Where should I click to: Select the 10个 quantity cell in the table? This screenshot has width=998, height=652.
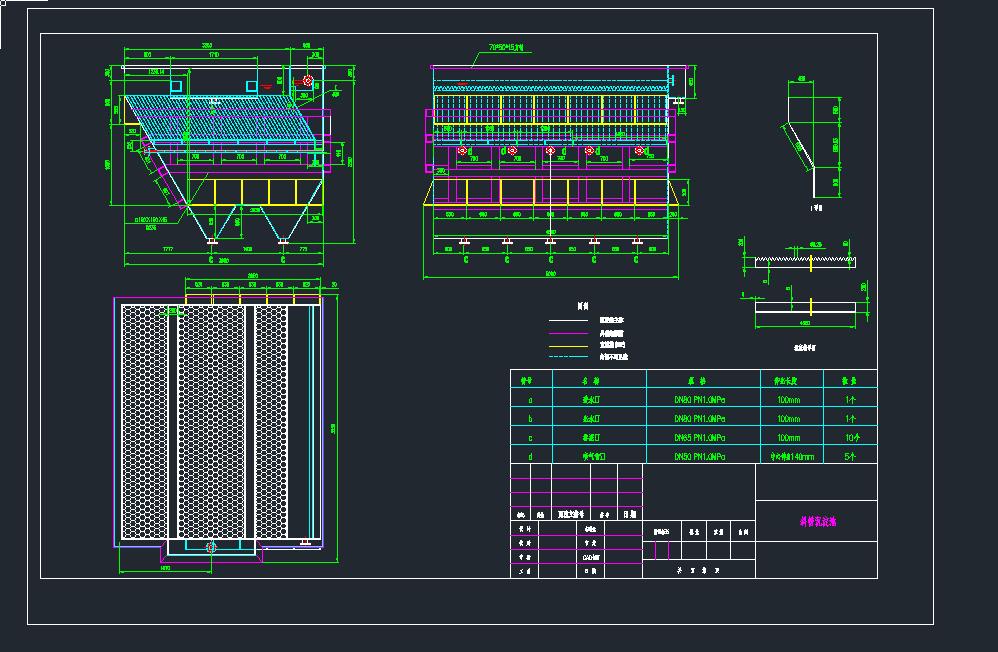[x=851, y=438]
